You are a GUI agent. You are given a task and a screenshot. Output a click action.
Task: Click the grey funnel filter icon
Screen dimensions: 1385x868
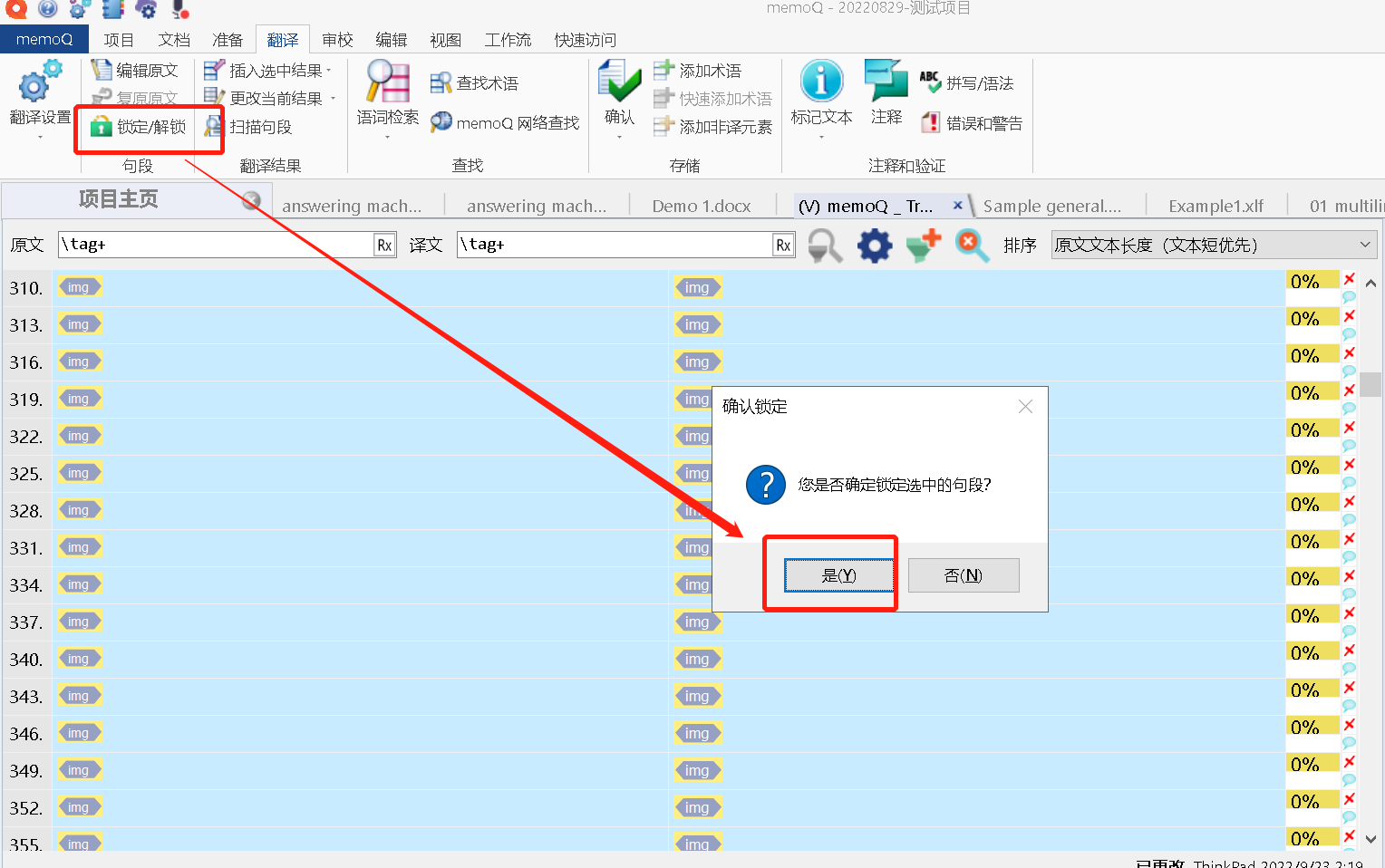pos(825,245)
